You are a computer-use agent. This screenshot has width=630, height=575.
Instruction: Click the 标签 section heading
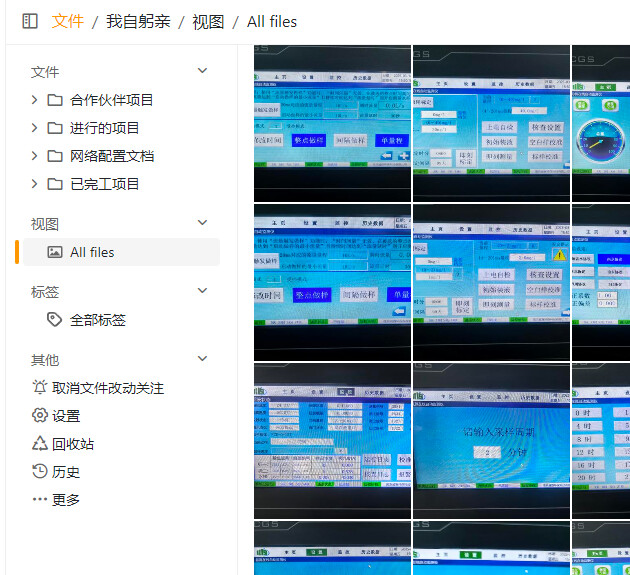pyautogui.click(x=45, y=292)
